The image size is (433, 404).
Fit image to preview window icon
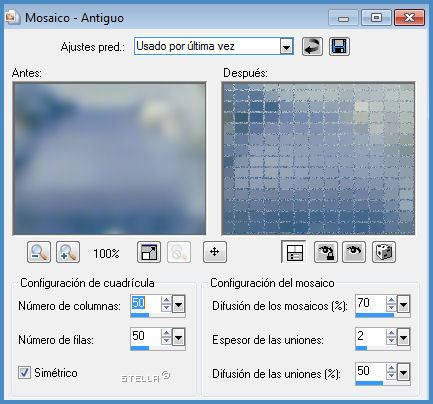point(149,252)
